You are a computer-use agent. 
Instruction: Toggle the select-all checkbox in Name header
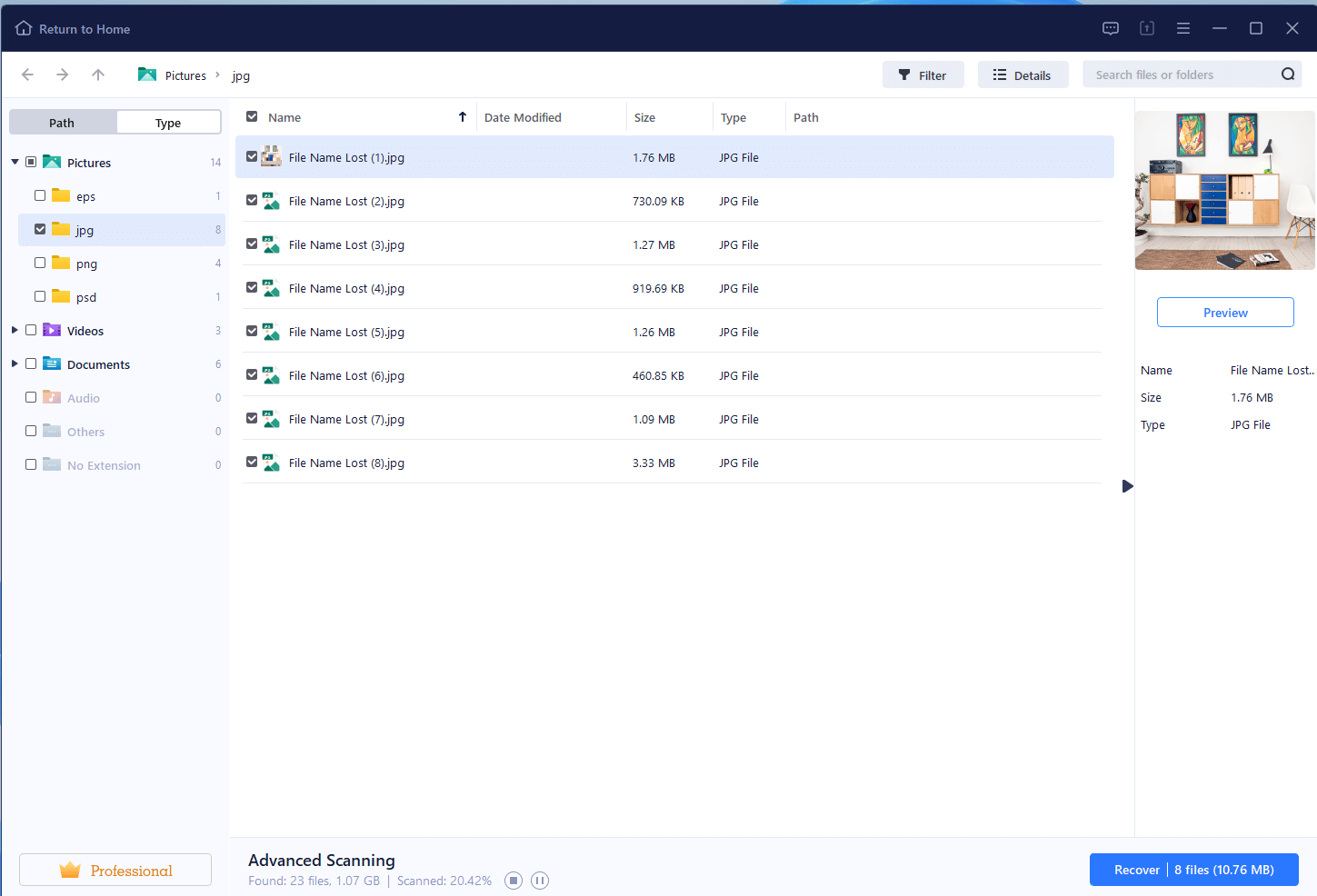(x=252, y=117)
